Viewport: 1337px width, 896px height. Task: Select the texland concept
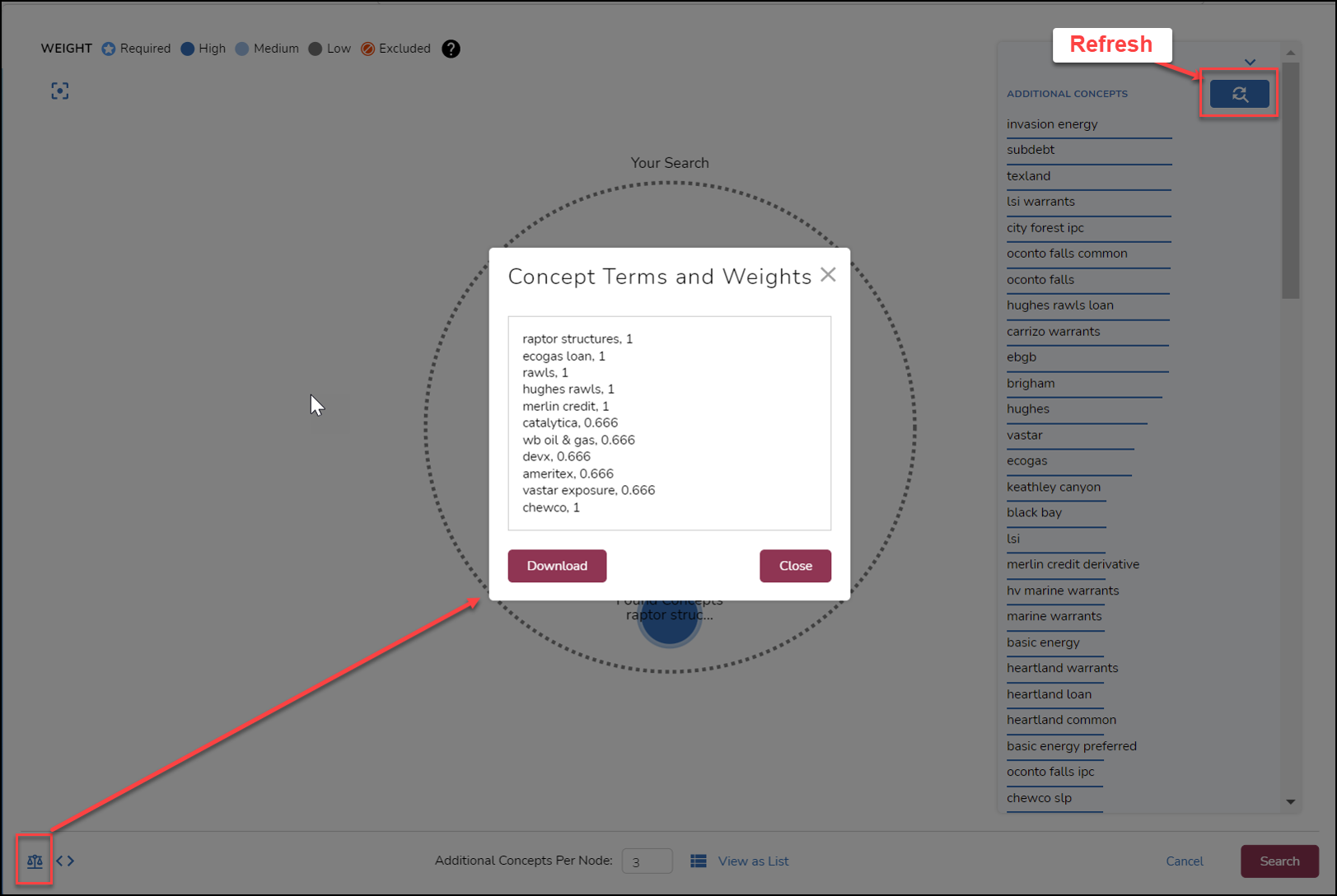[x=1028, y=176]
